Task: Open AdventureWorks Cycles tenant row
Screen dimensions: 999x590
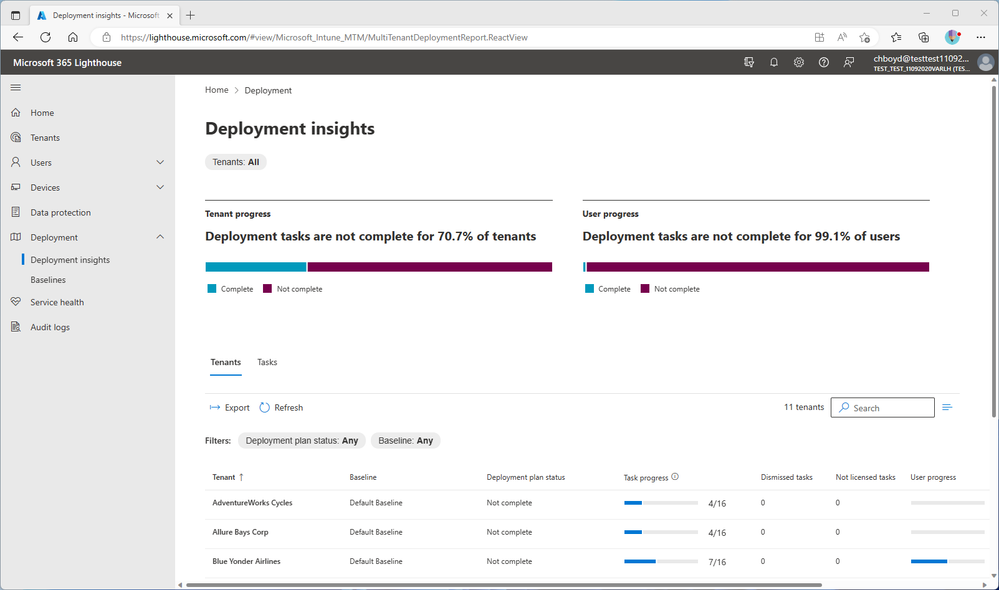Action: [252, 503]
